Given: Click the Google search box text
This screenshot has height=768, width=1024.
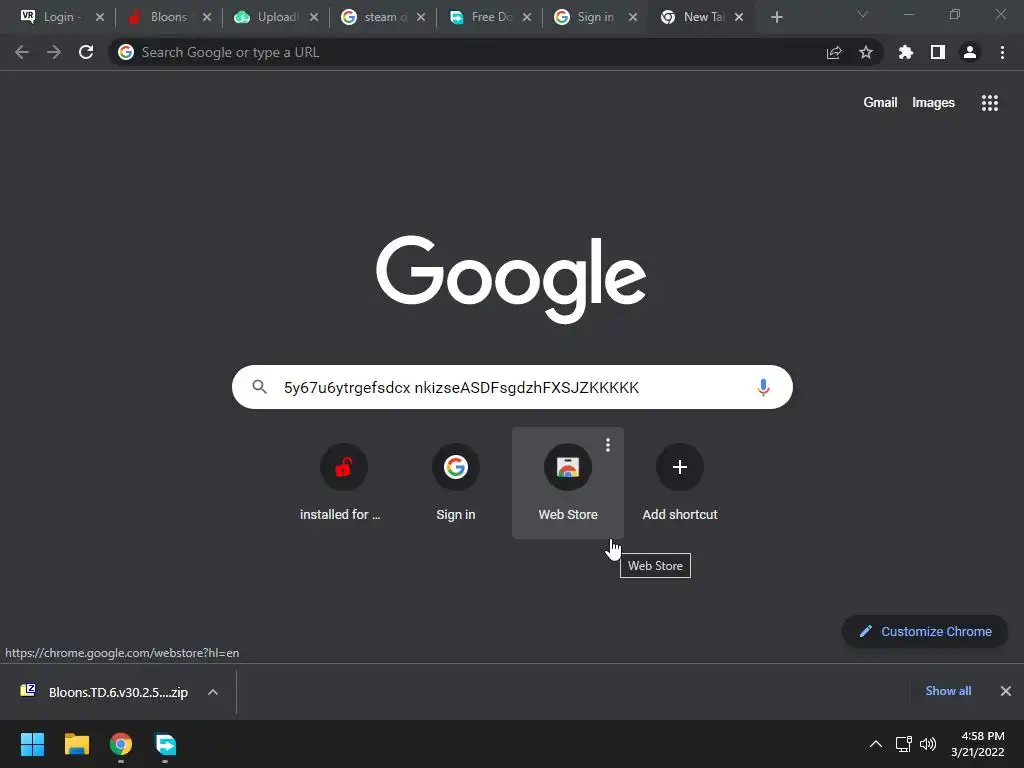Looking at the screenshot, I should 461,387.
